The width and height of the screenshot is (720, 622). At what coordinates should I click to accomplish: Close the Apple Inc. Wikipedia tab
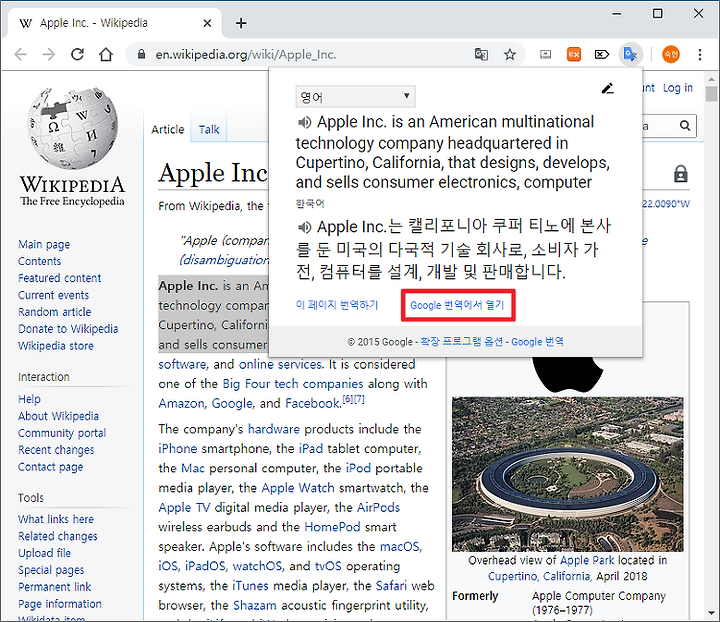(208, 23)
